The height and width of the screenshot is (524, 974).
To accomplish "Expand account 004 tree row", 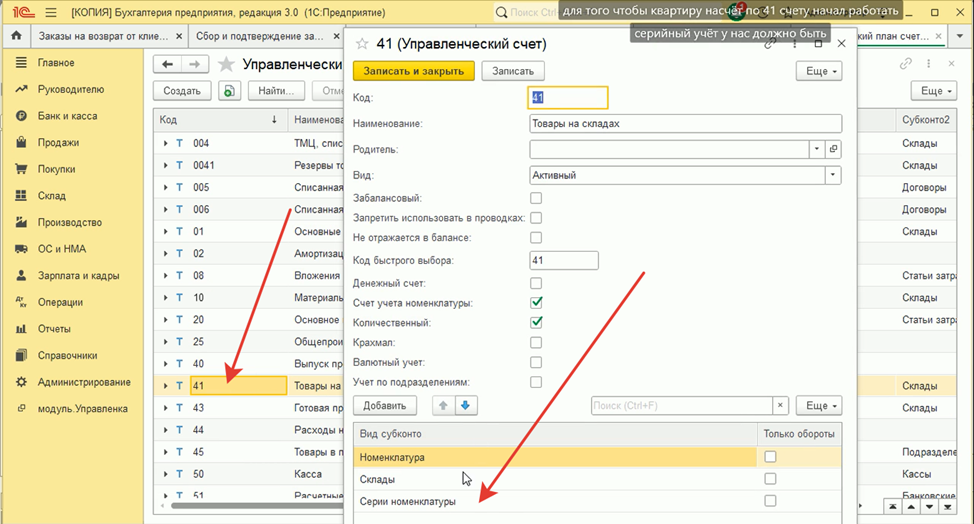I will click(x=165, y=143).
